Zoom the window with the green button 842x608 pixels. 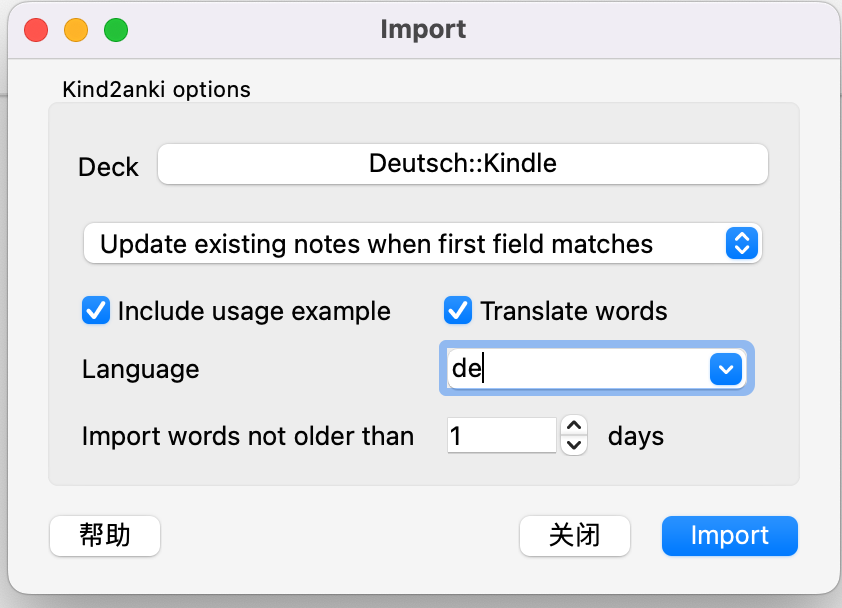pyautogui.click(x=116, y=30)
